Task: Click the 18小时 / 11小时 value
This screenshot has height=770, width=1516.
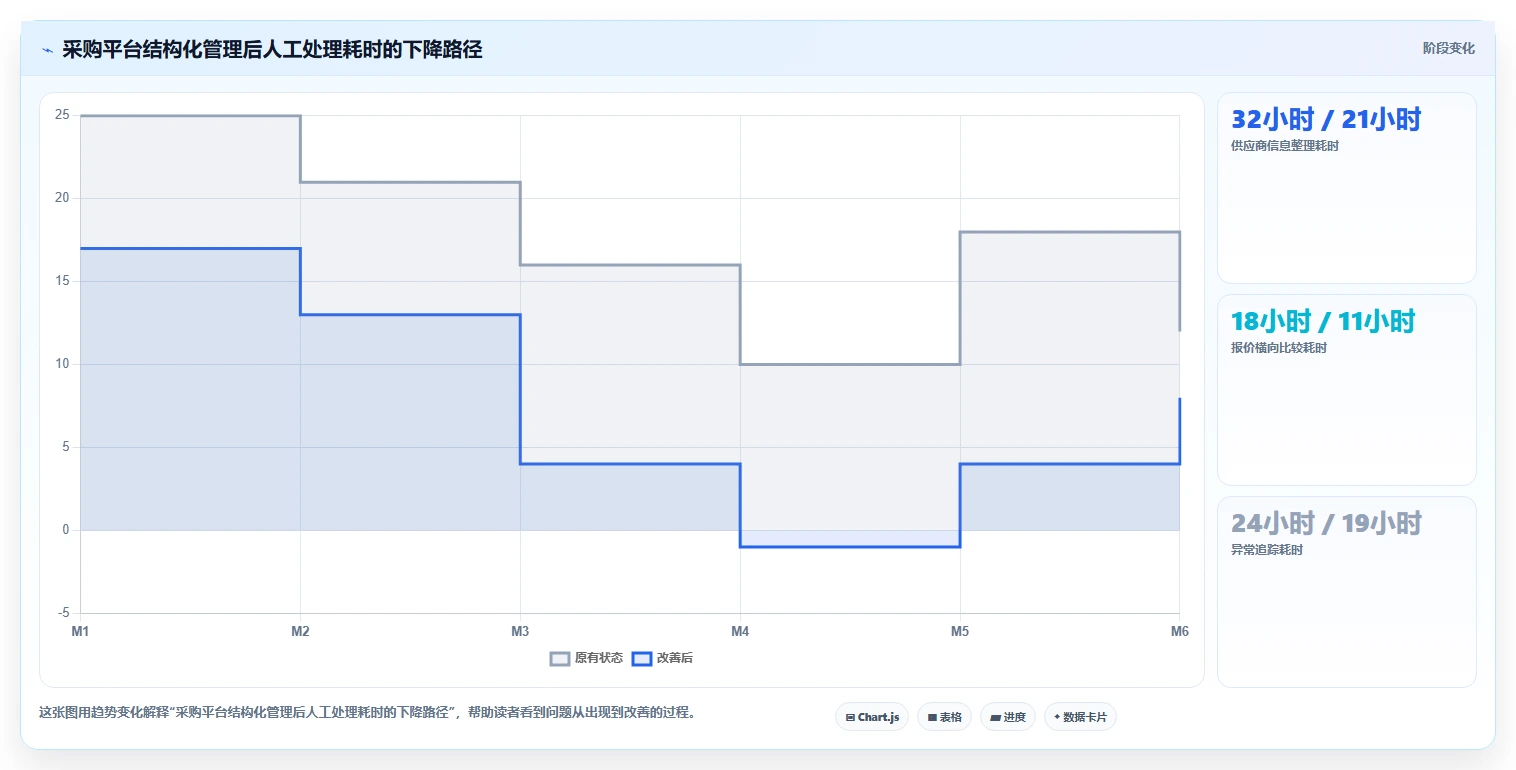Action: [x=1323, y=322]
